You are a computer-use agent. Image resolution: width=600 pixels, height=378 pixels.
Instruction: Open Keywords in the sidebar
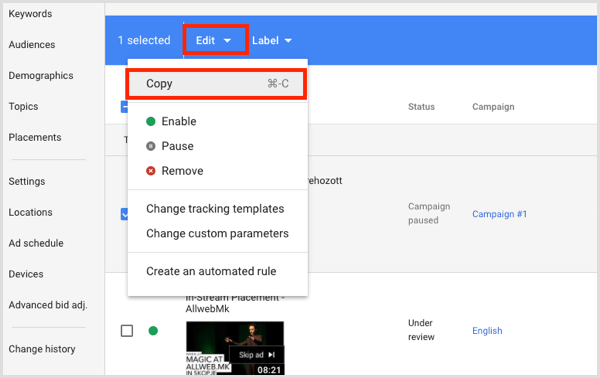[30, 14]
